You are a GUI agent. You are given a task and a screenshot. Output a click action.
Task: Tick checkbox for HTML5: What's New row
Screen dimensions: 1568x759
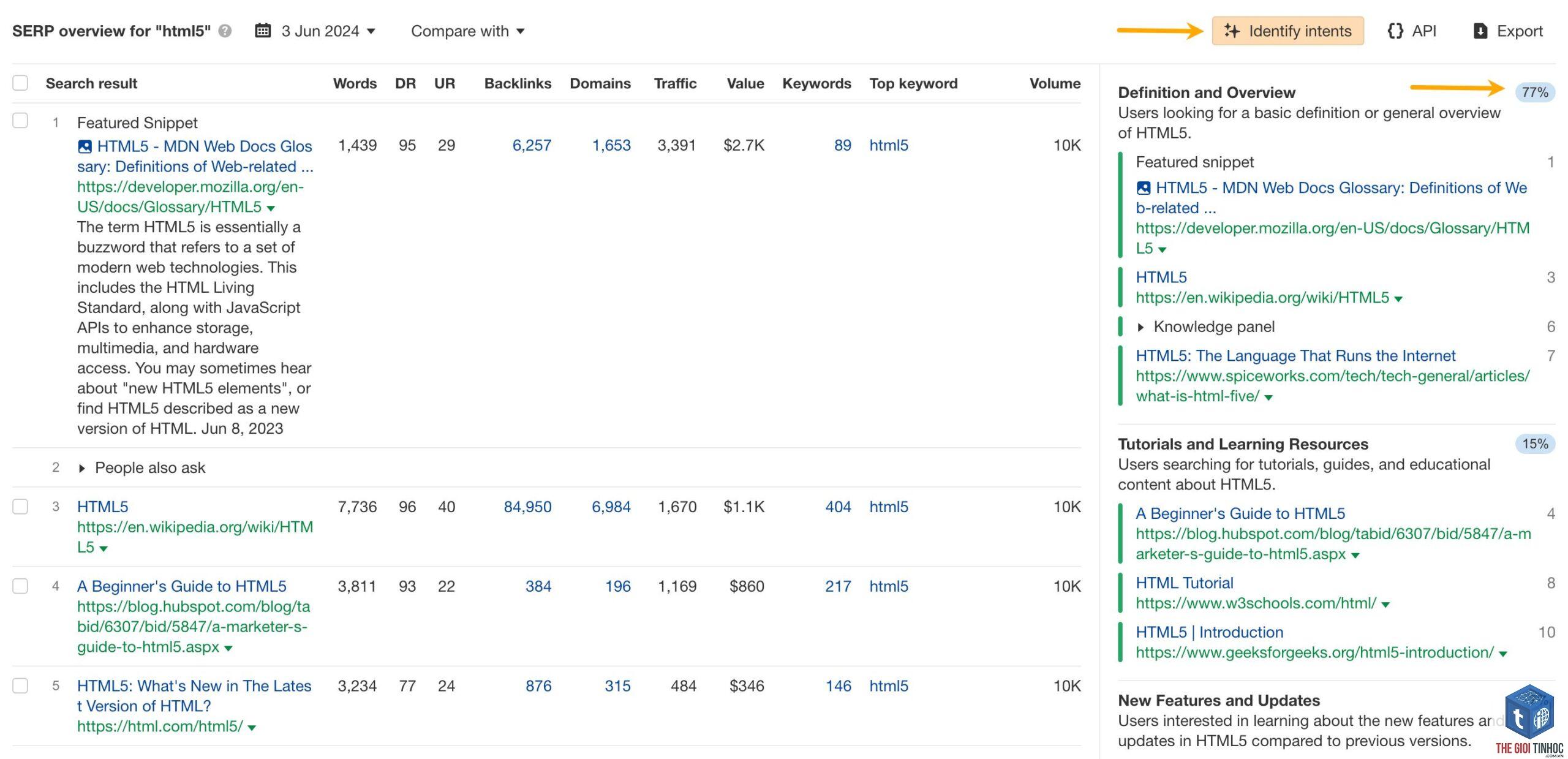[20, 685]
